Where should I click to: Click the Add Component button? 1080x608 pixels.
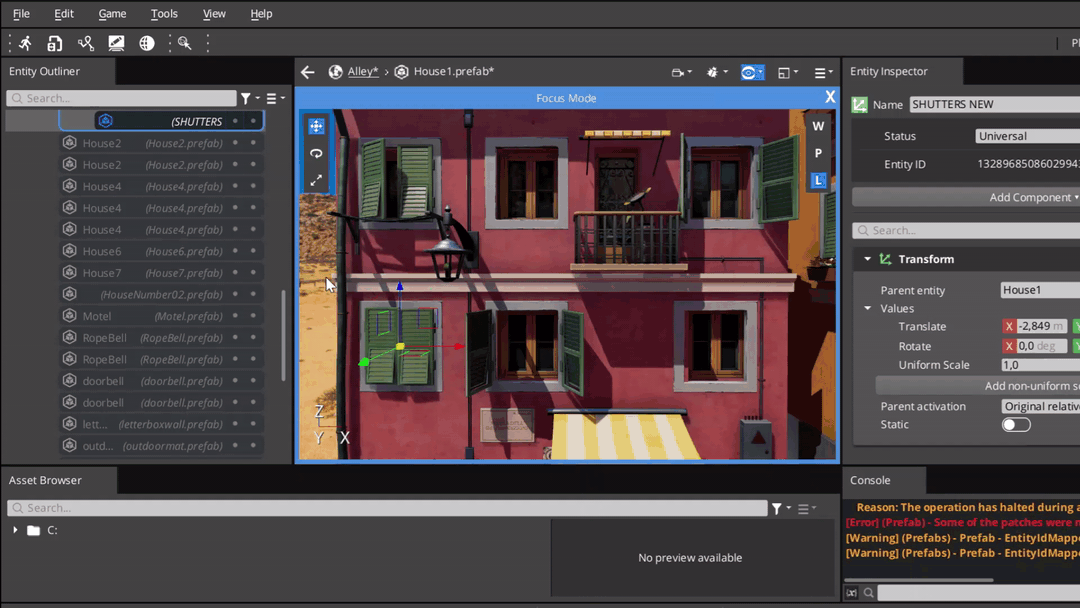click(x=1030, y=197)
